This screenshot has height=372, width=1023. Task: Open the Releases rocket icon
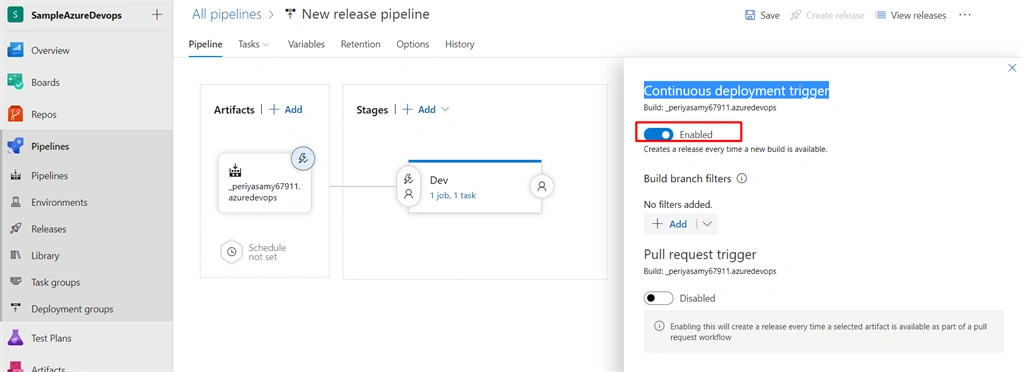16,229
